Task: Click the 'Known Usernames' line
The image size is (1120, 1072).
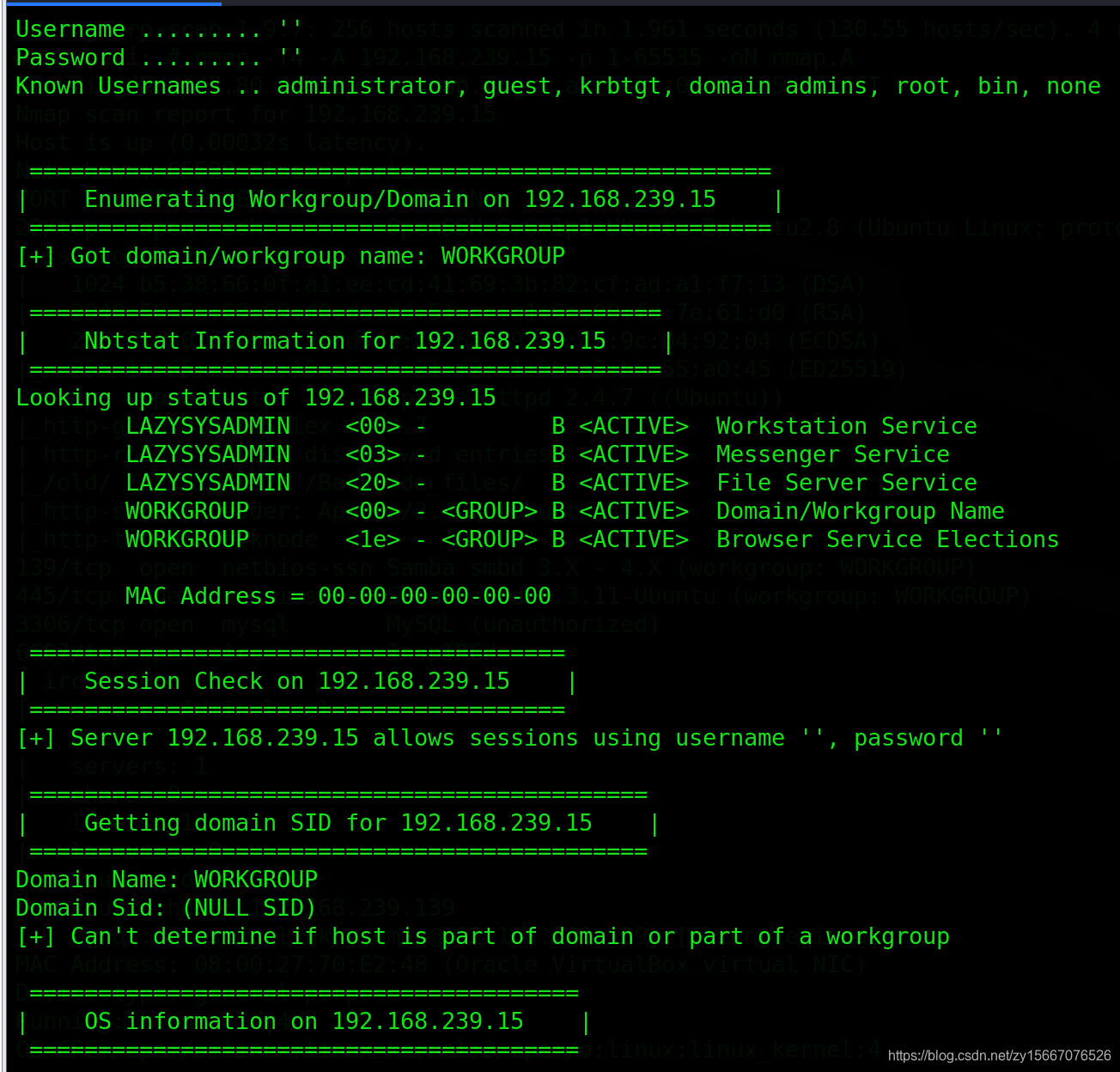Action: coord(558,86)
